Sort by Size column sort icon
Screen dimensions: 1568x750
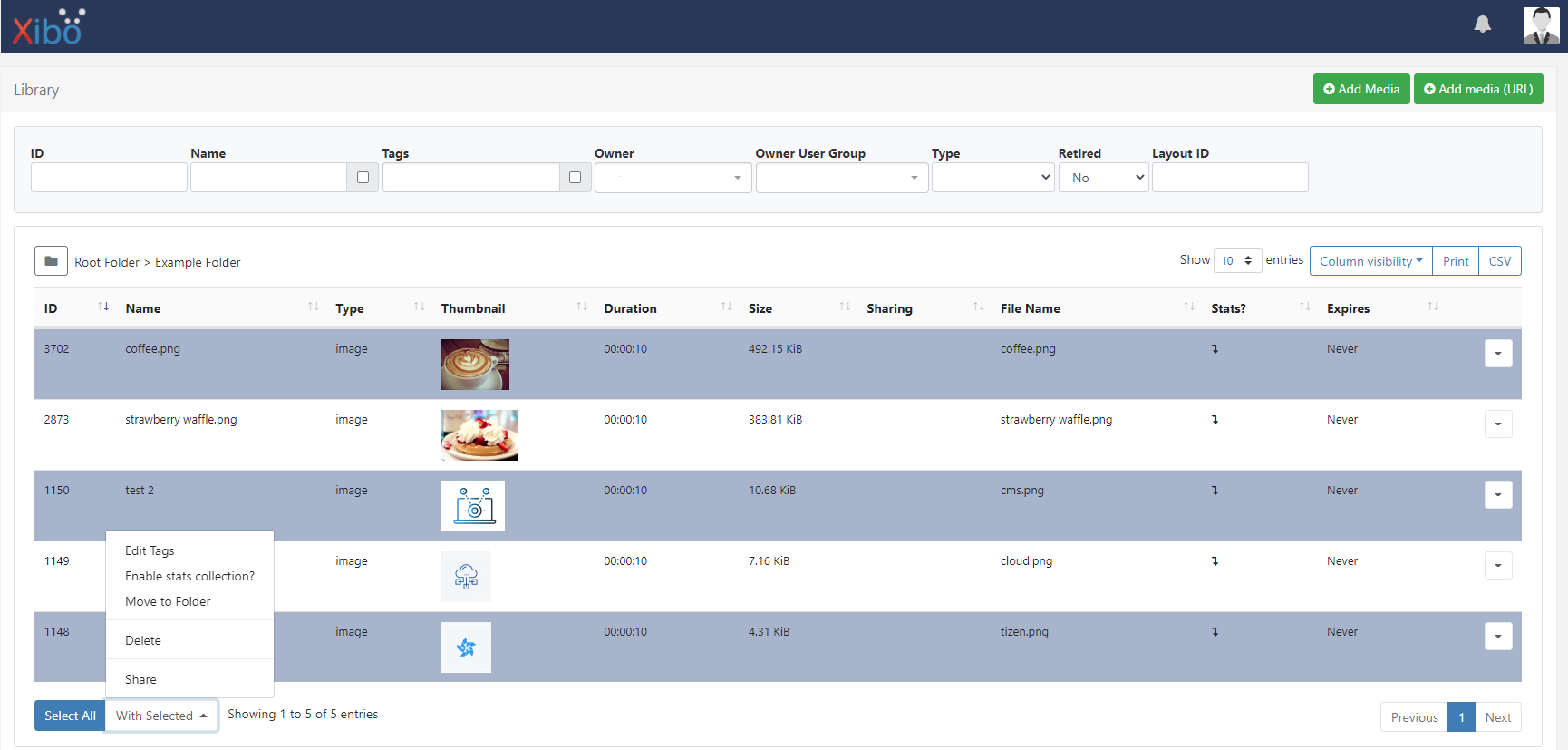[845, 307]
